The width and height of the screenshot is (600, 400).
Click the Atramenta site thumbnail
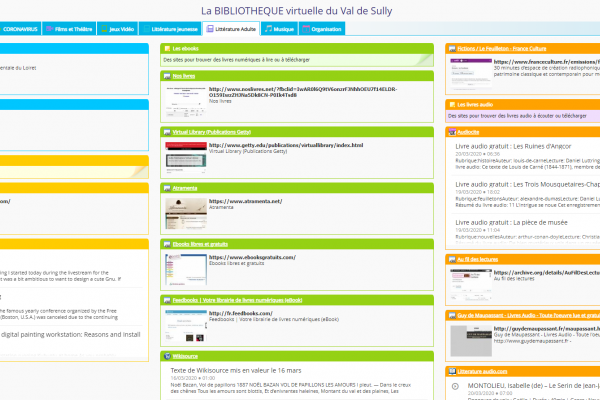[186, 214]
